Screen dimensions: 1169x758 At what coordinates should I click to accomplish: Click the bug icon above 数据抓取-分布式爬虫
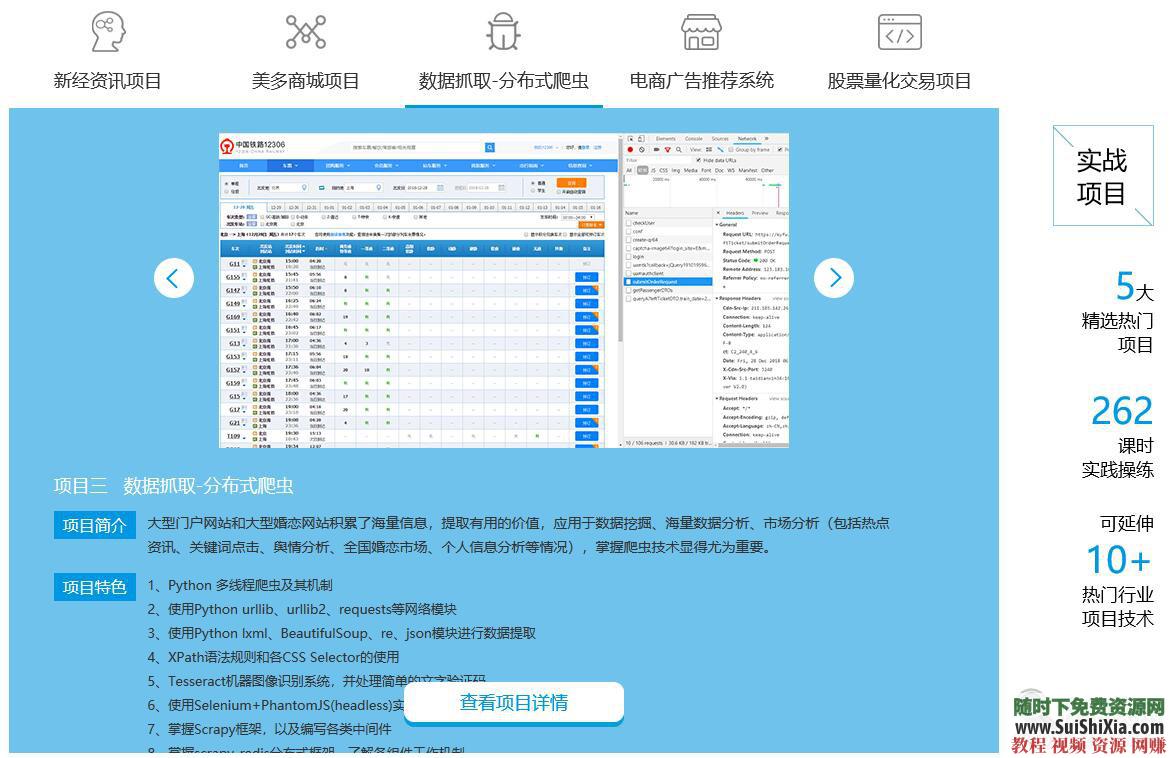[x=503, y=32]
